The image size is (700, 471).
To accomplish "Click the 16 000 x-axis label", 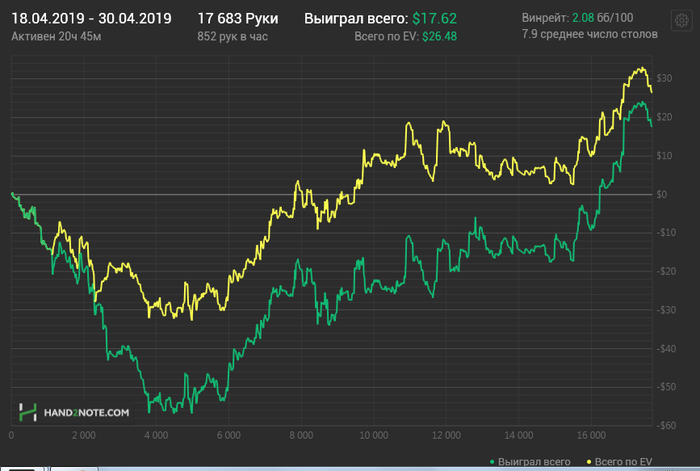I will [x=591, y=435].
